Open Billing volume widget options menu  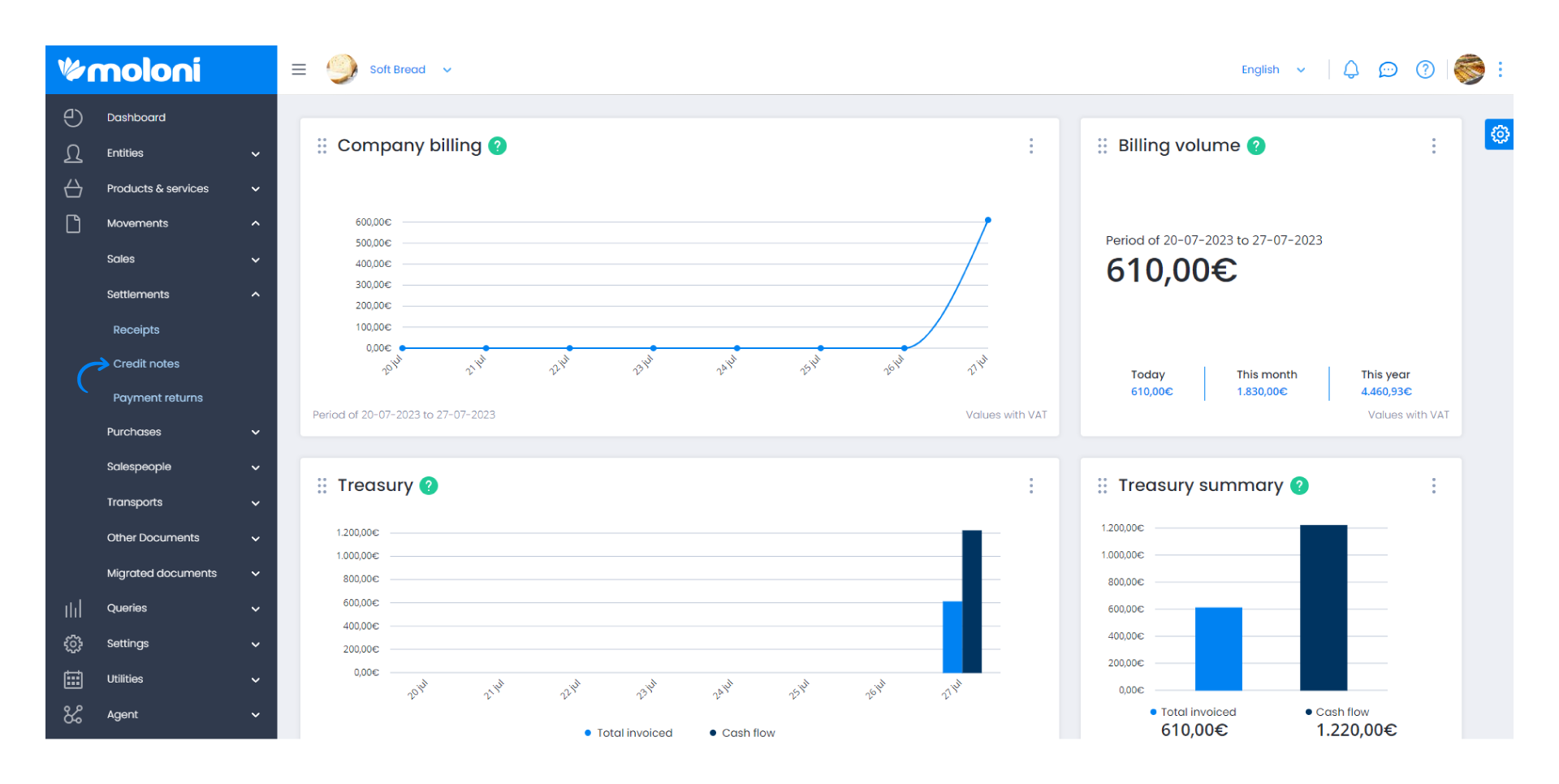(x=1434, y=146)
